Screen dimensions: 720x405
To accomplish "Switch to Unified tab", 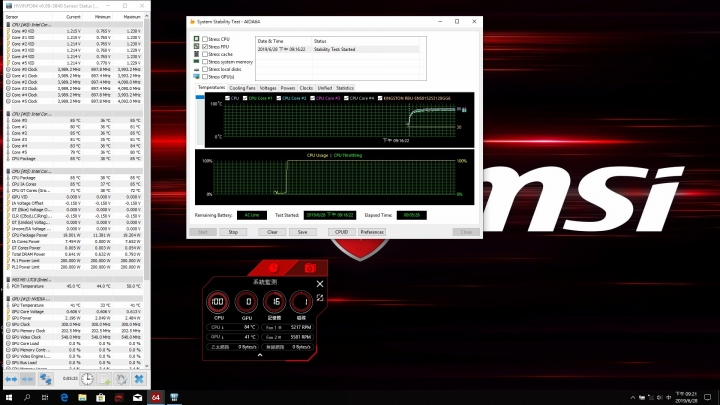I will [x=325, y=88].
